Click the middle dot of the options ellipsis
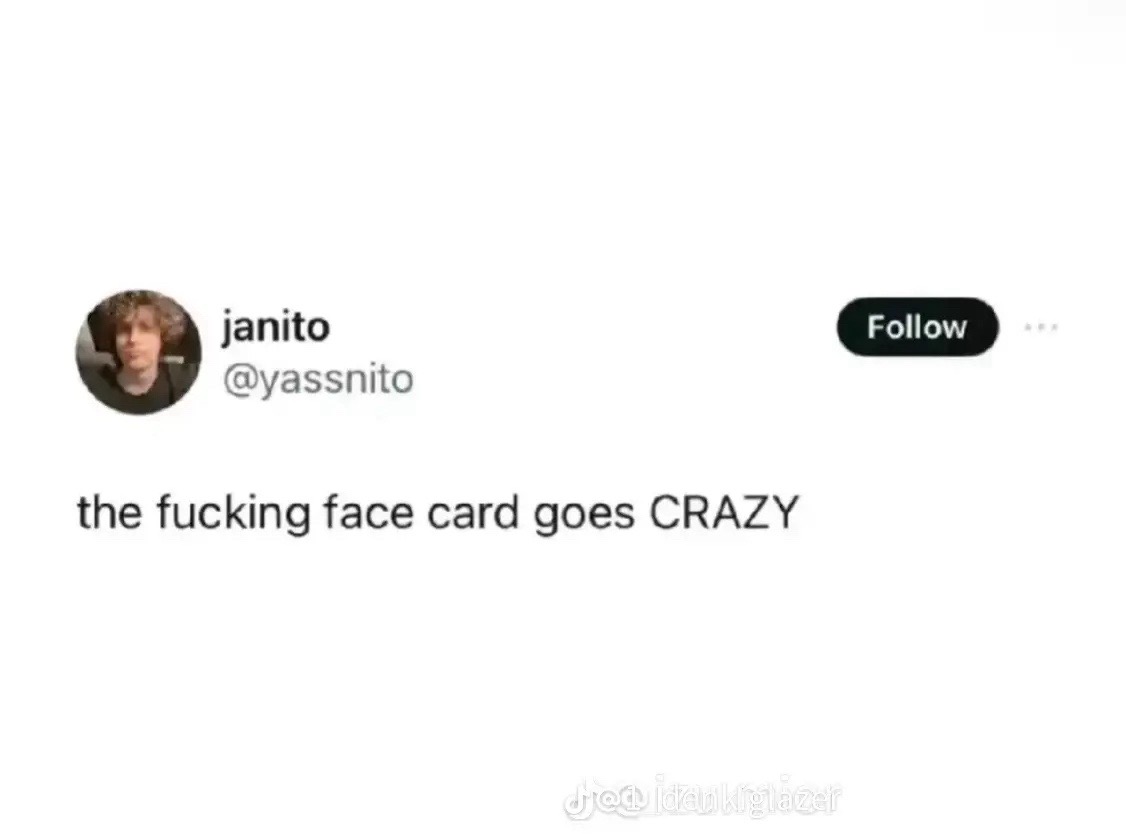Viewport: 1126px width, 838px height. click(x=1041, y=327)
